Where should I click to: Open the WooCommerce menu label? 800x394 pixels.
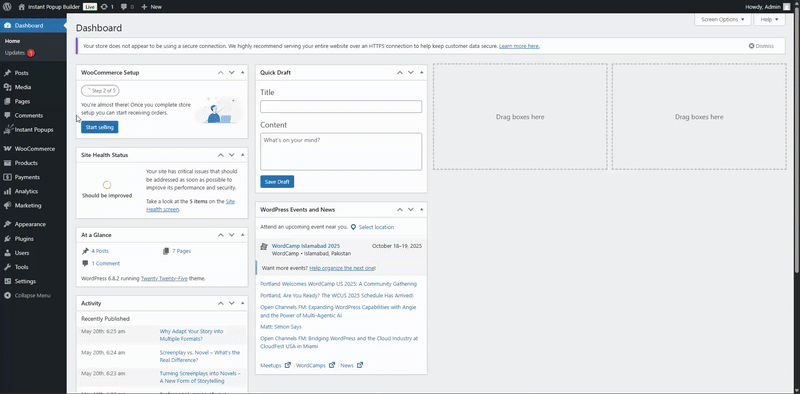coord(35,149)
